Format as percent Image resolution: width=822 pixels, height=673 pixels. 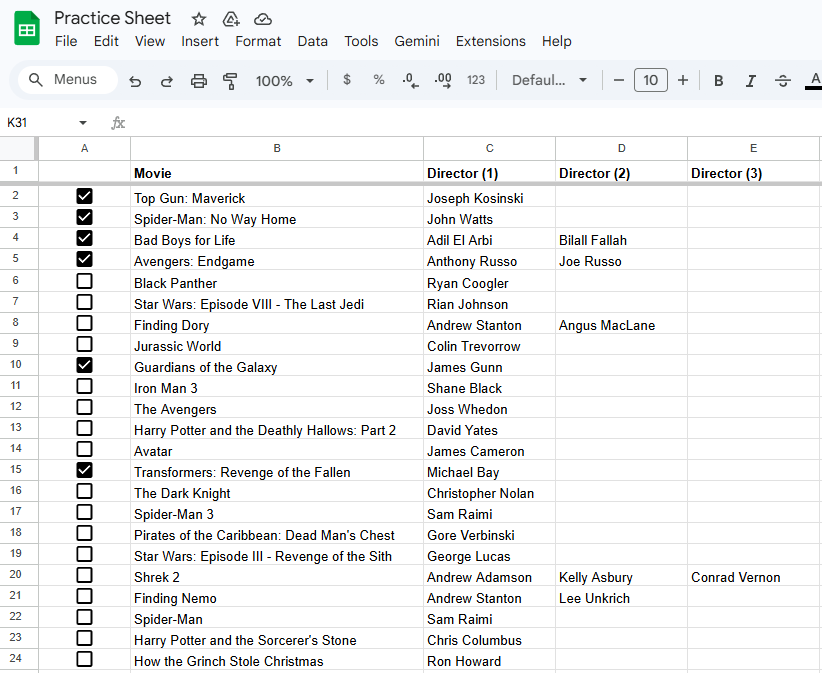tap(378, 80)
